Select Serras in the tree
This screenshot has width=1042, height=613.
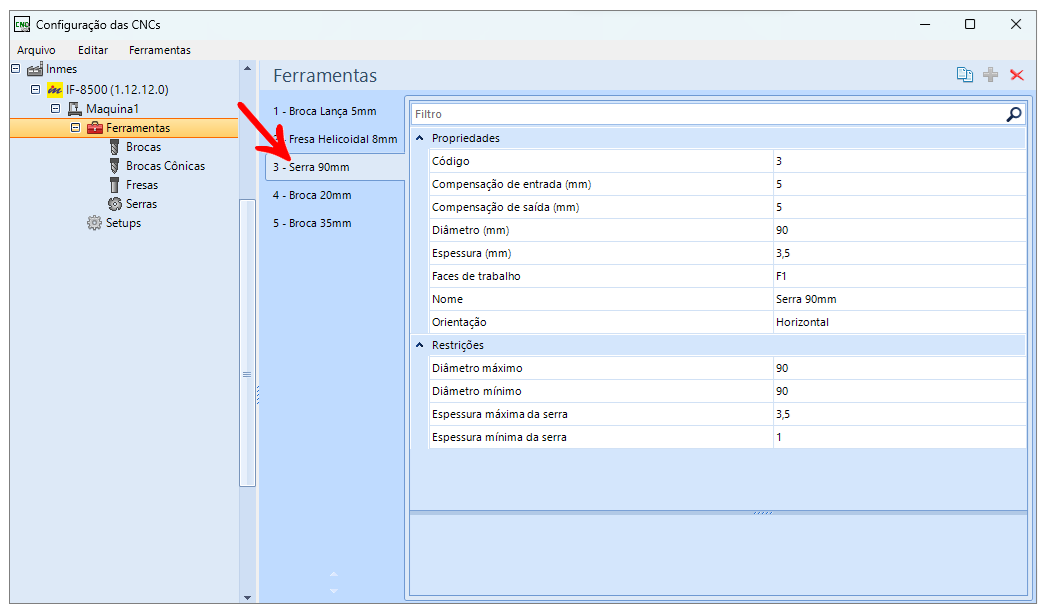(x=142, y=204)
